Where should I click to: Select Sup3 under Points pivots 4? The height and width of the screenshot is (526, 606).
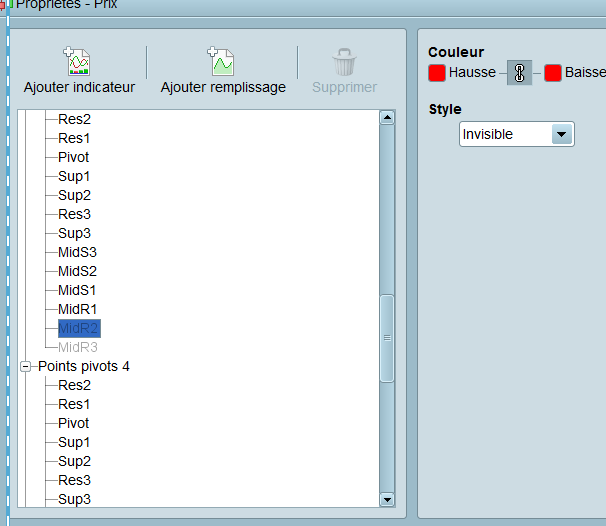click(x=74, y=499)
